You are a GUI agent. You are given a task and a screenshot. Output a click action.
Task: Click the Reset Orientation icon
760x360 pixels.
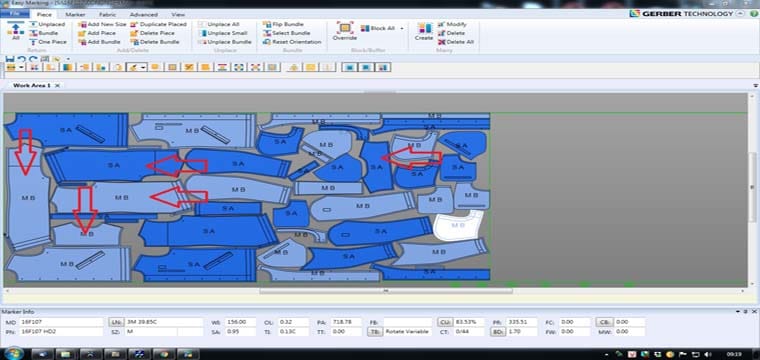coord(267,42)
